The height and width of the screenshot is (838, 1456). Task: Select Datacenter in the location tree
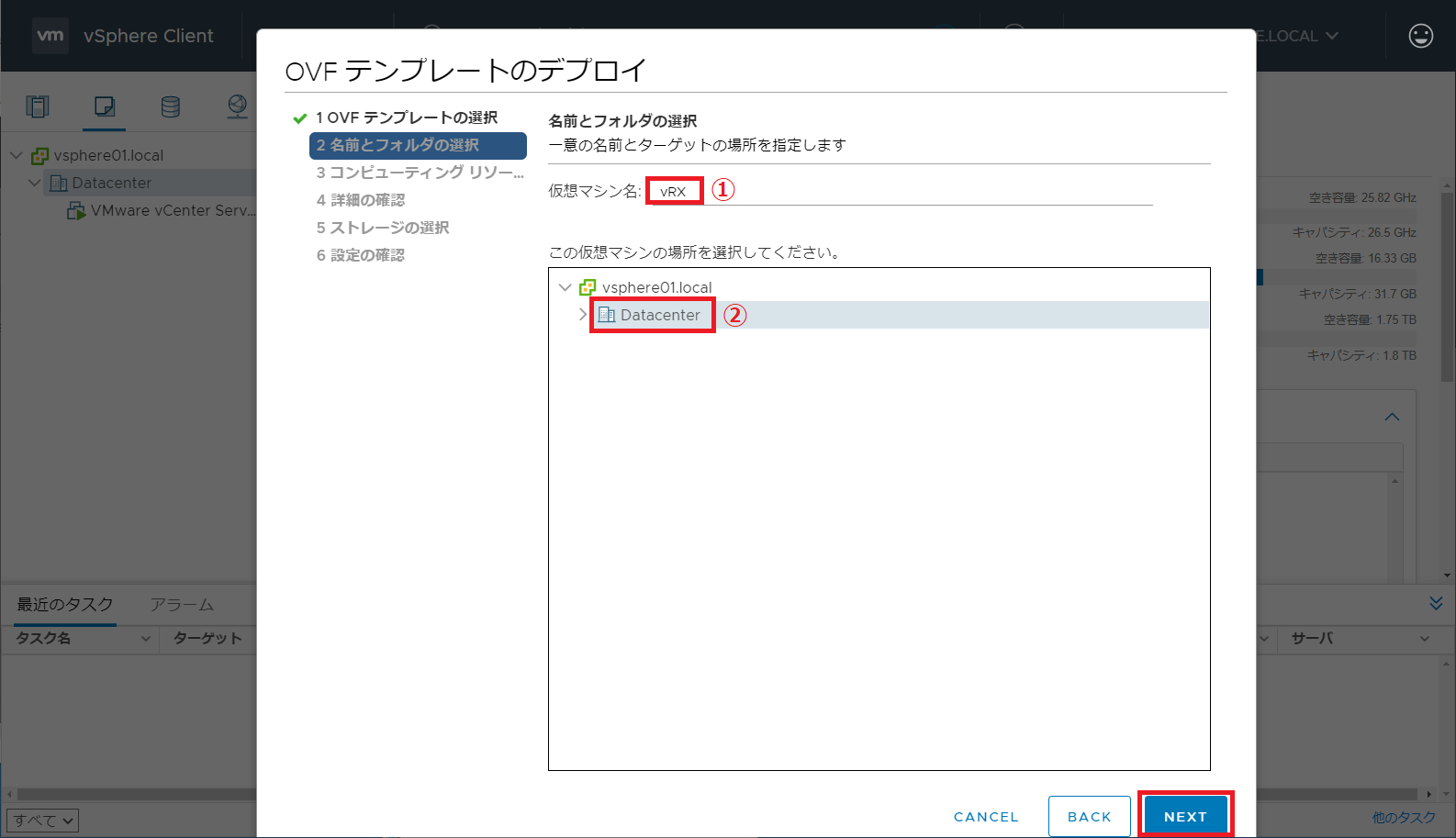(660, 315)
